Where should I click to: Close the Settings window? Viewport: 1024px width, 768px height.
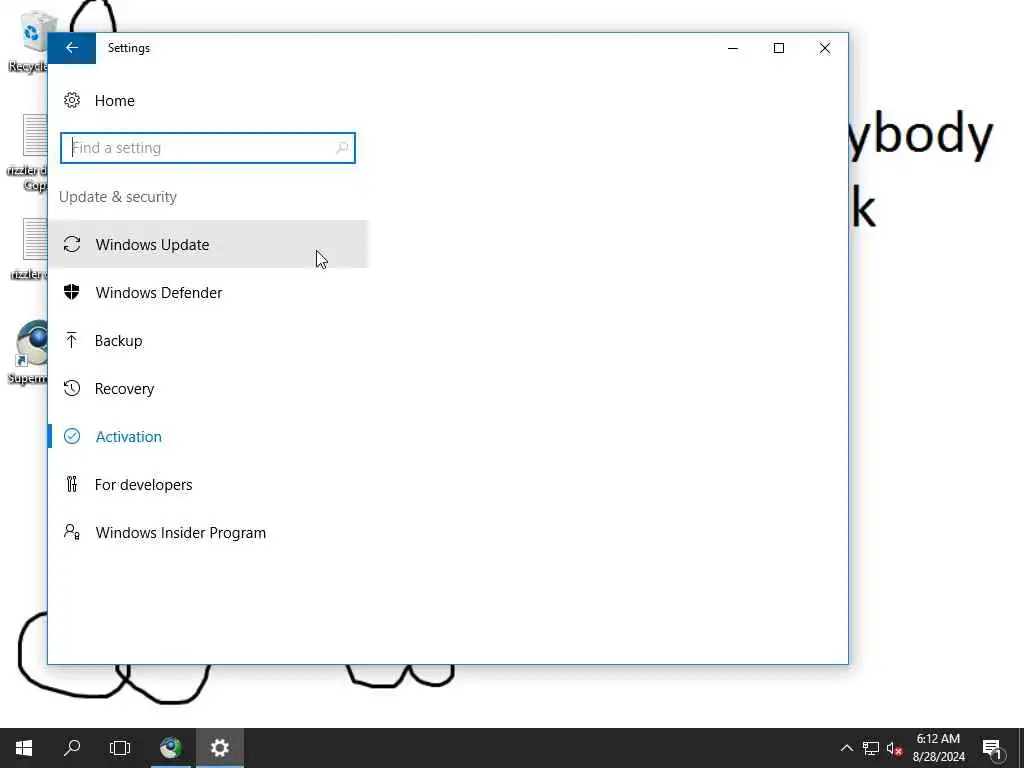825,48
